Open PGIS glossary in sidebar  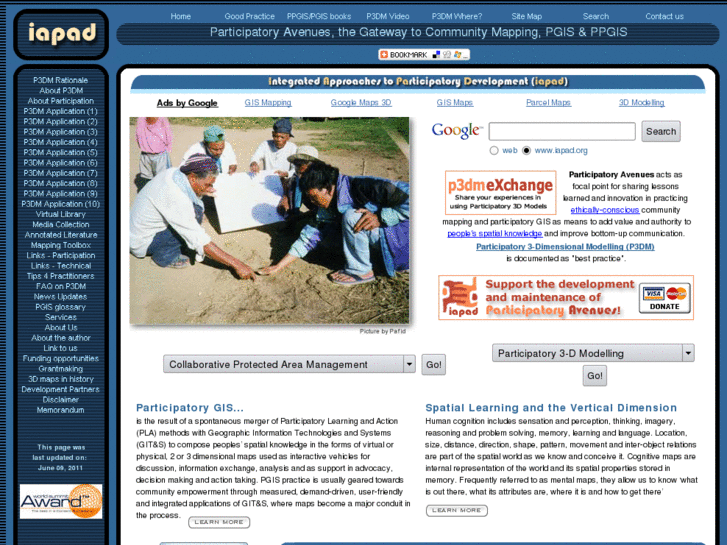click(60, 307)
